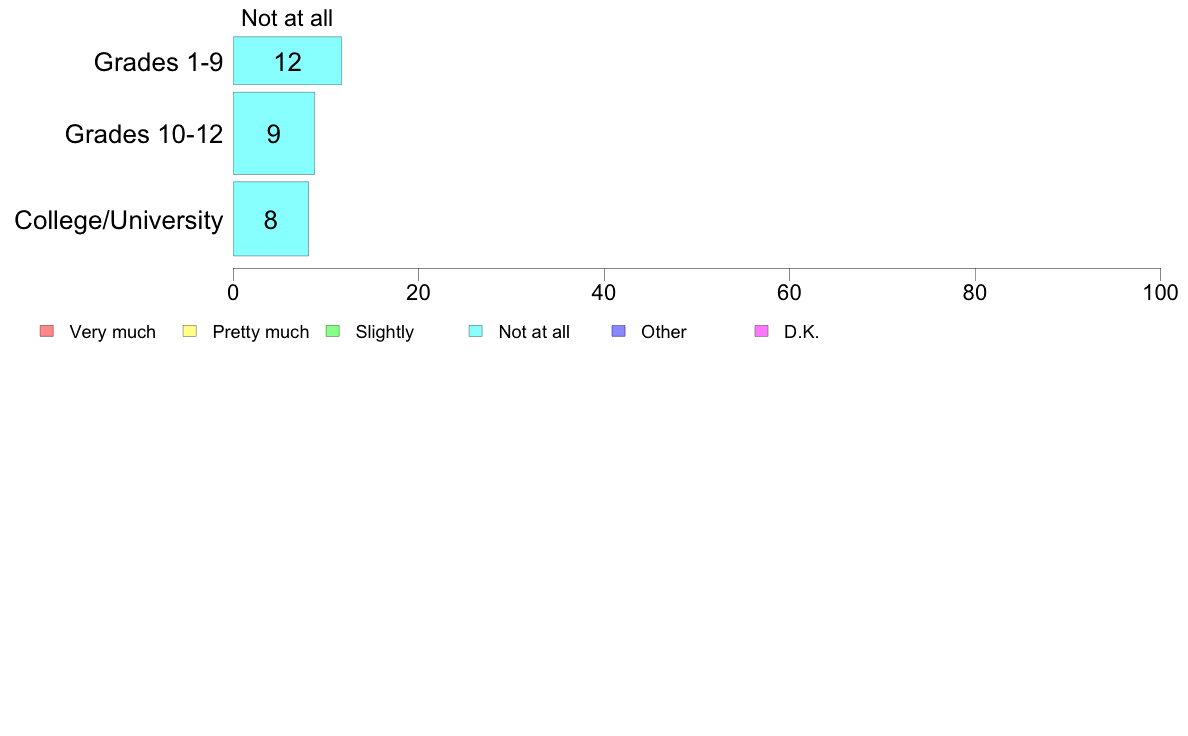The width and height of the screenshot is (1188, 736).
Task: Click the cyan Not at all legend swatch
Action: (476, 331)
